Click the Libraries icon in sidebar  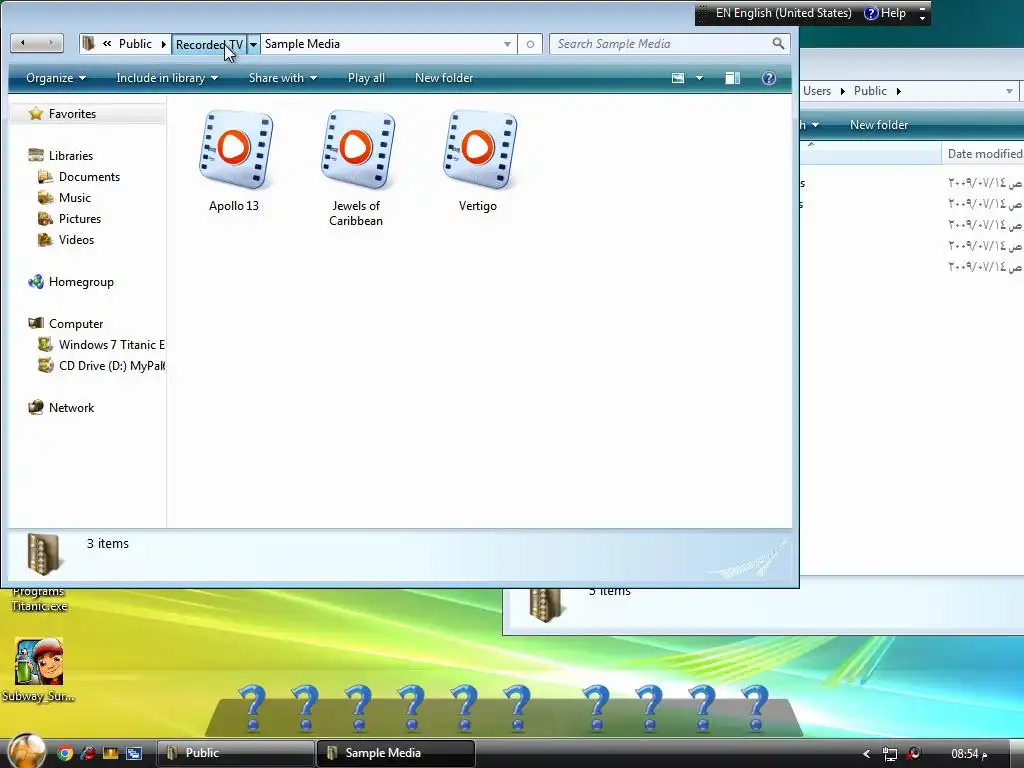pos(36,155)
